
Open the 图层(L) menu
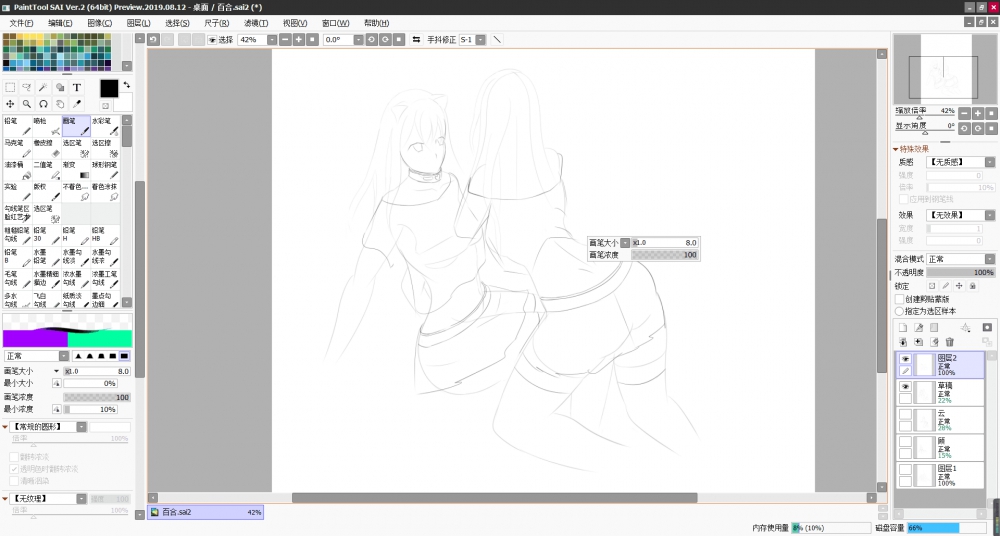tap(138, 23)
